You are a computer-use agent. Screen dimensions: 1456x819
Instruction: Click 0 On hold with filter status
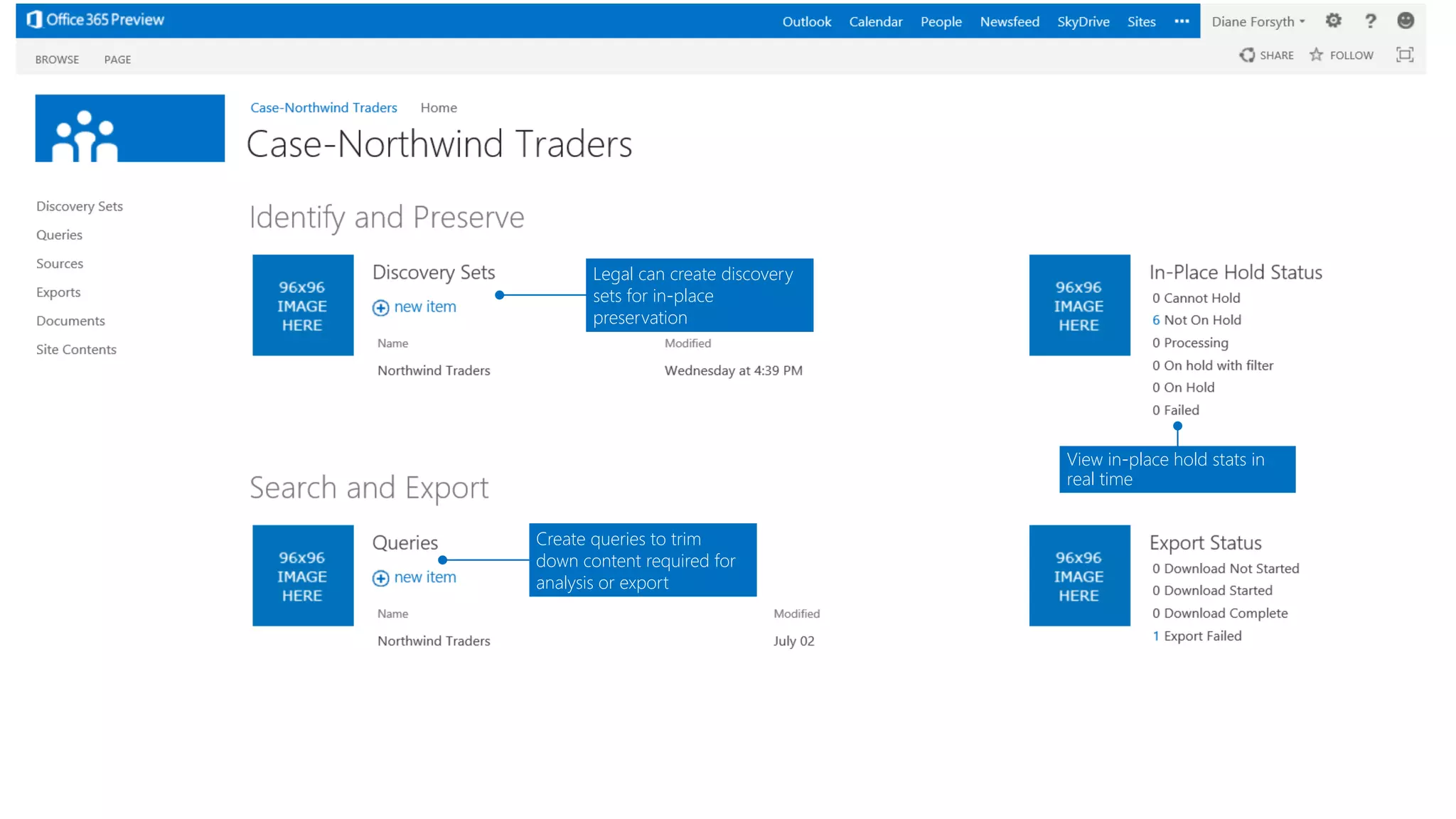(x=1213, y=365)
